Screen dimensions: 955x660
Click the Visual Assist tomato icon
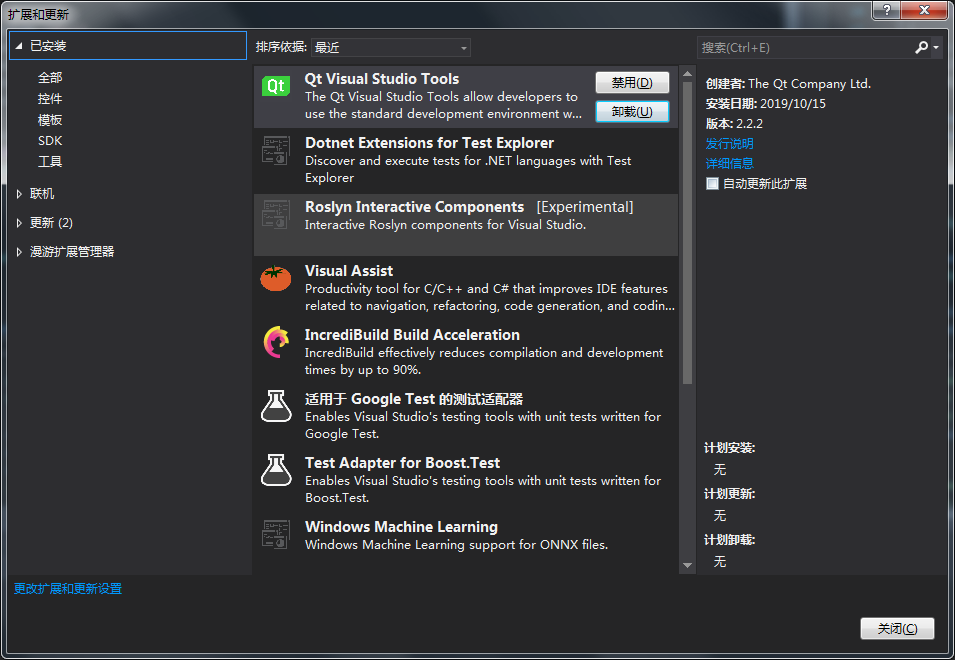tap(275, 278)
